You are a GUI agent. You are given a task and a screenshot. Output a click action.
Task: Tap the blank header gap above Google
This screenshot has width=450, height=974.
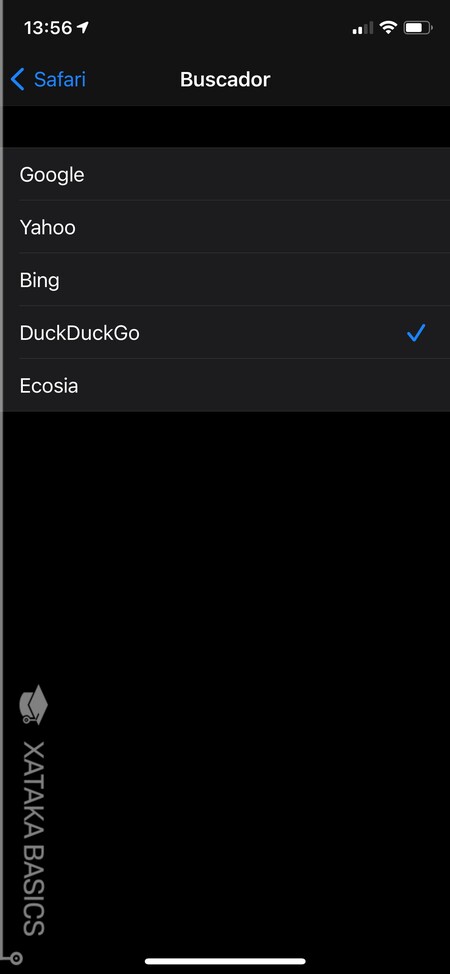click(x=226, y=127)
